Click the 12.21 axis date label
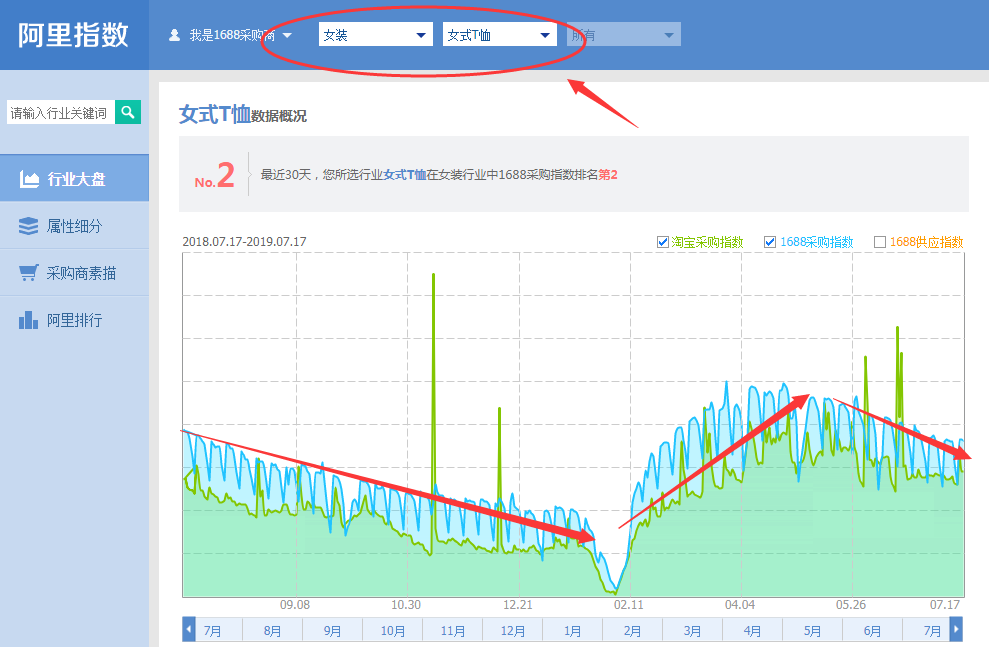This screenshot has height=647, width=989. point(517,605)
